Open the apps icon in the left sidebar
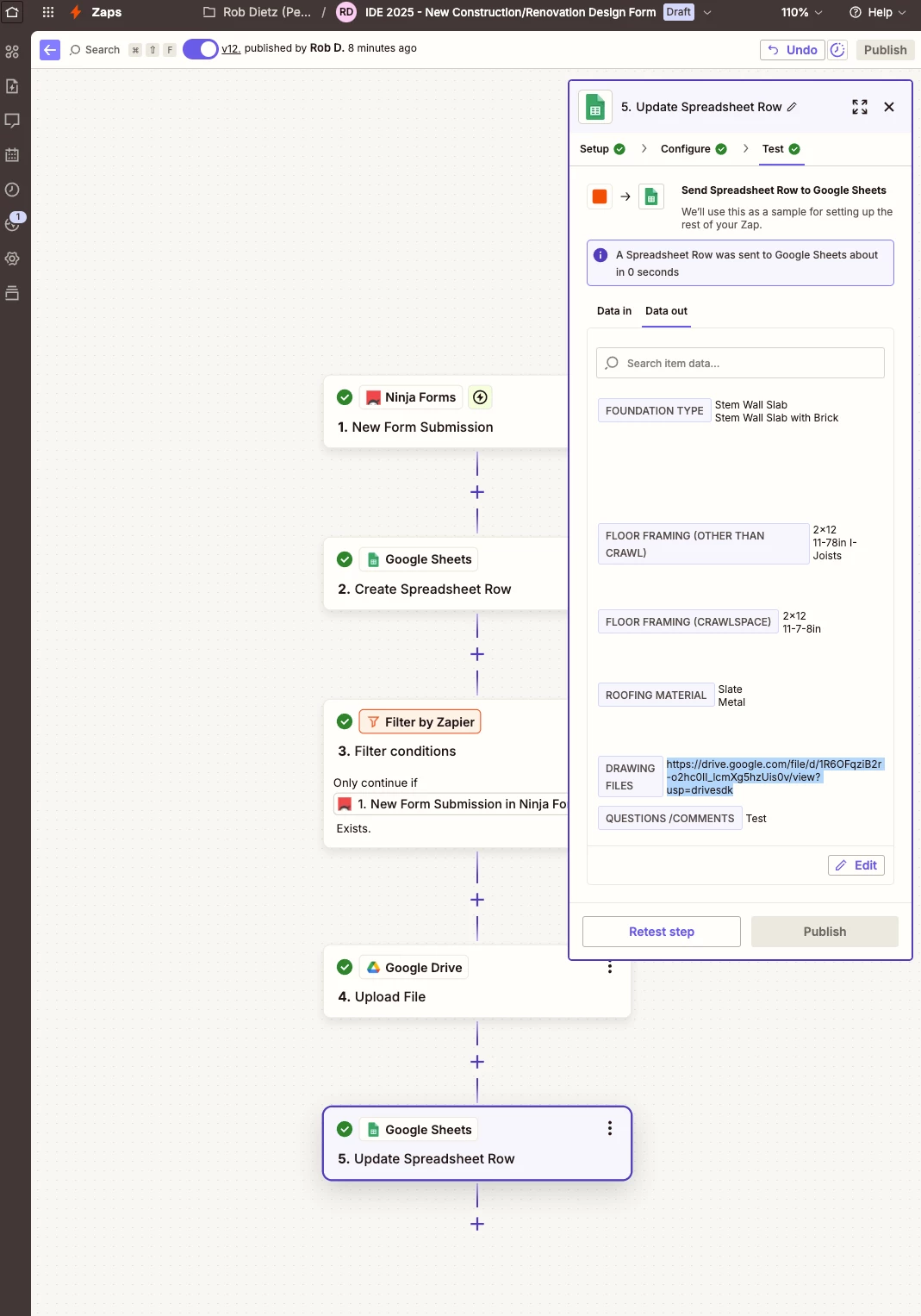Image resolution: width=921 pixels, height=1316 pixels. 12,52
